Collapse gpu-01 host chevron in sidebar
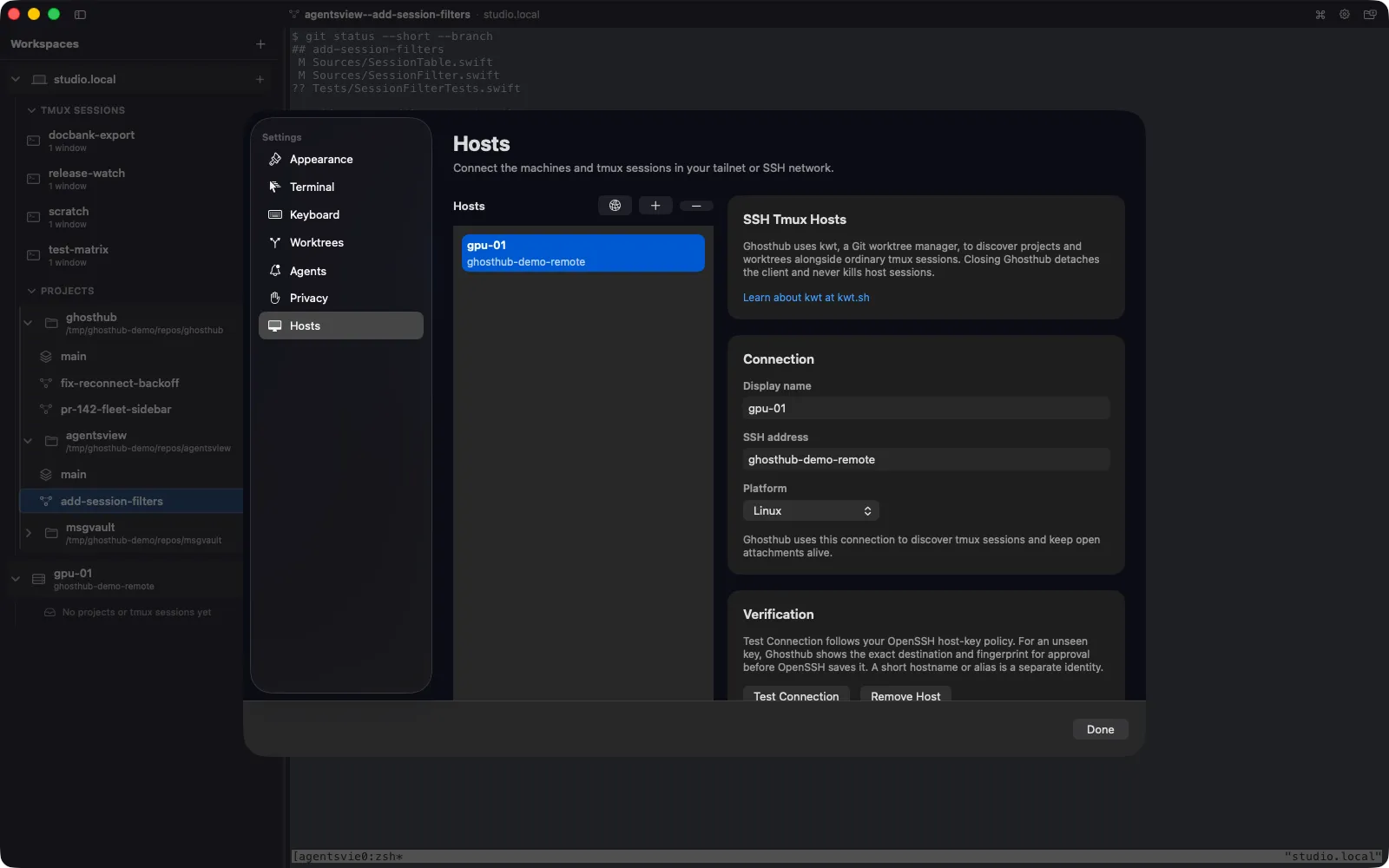This screenshot has width=1389, height=868. tap(16, 579)
